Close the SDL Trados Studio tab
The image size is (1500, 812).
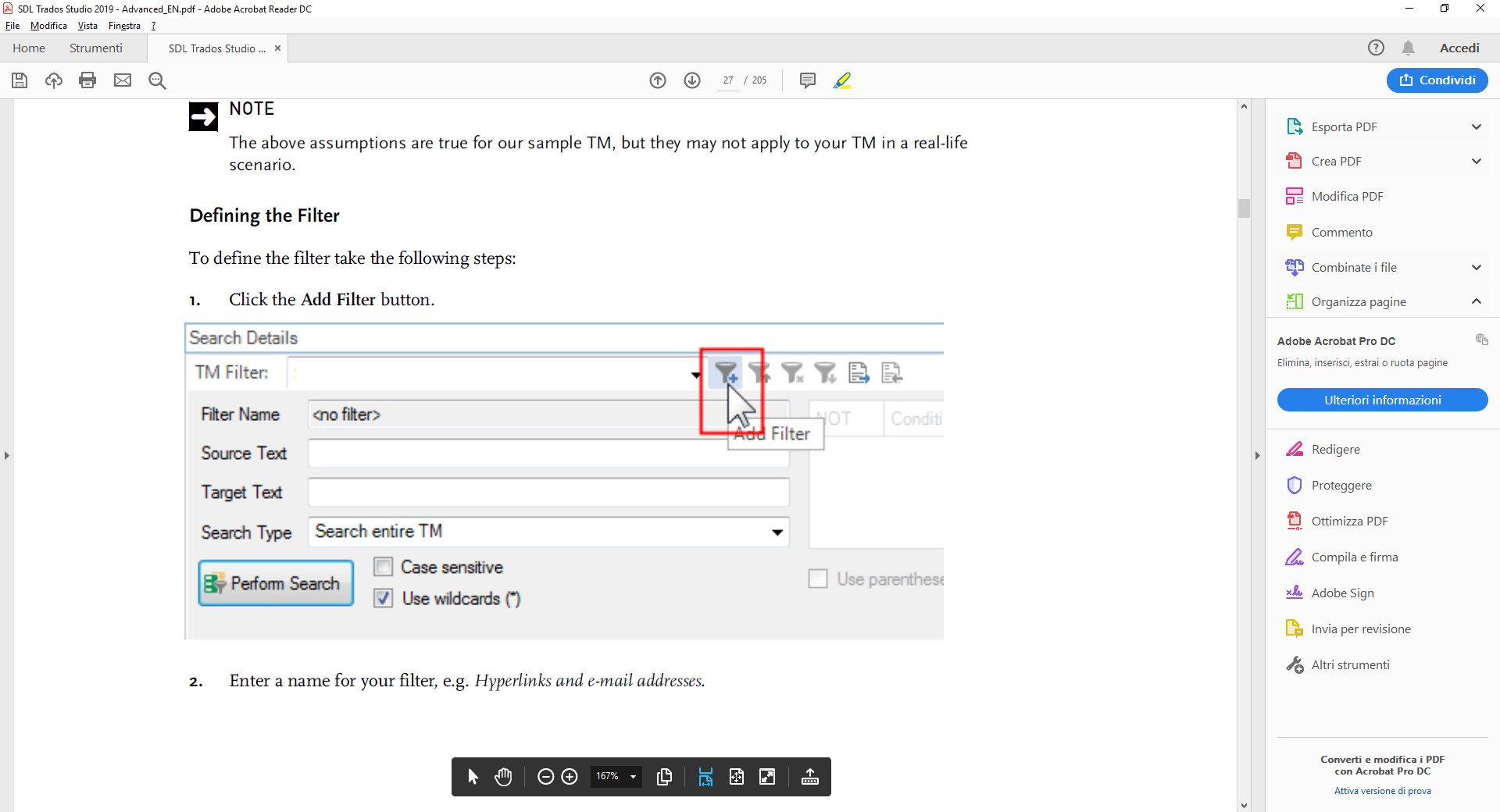pyautogui.click(x=277, y=48)
